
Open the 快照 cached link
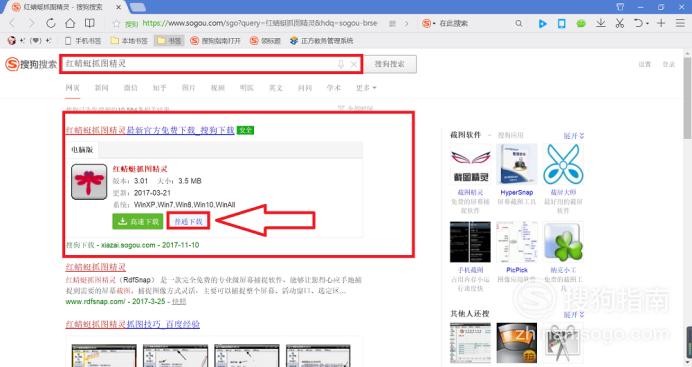pos(179,301)
